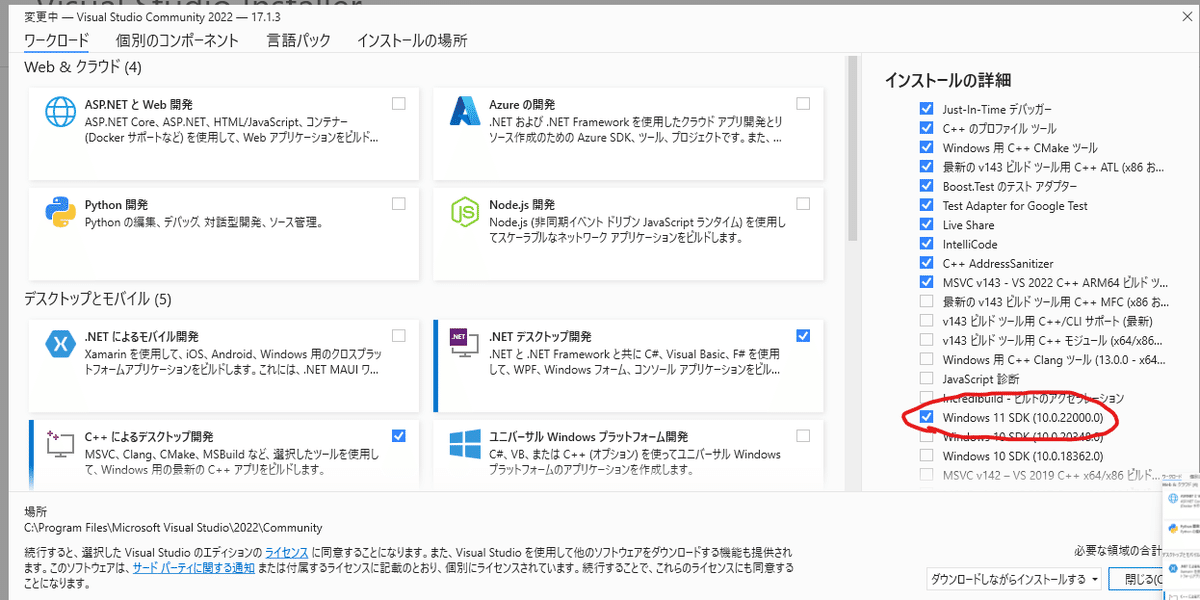Click the Web & クラウド (4) heading
The width and height of the screenshot is (1200, 600).
point(83,67)
